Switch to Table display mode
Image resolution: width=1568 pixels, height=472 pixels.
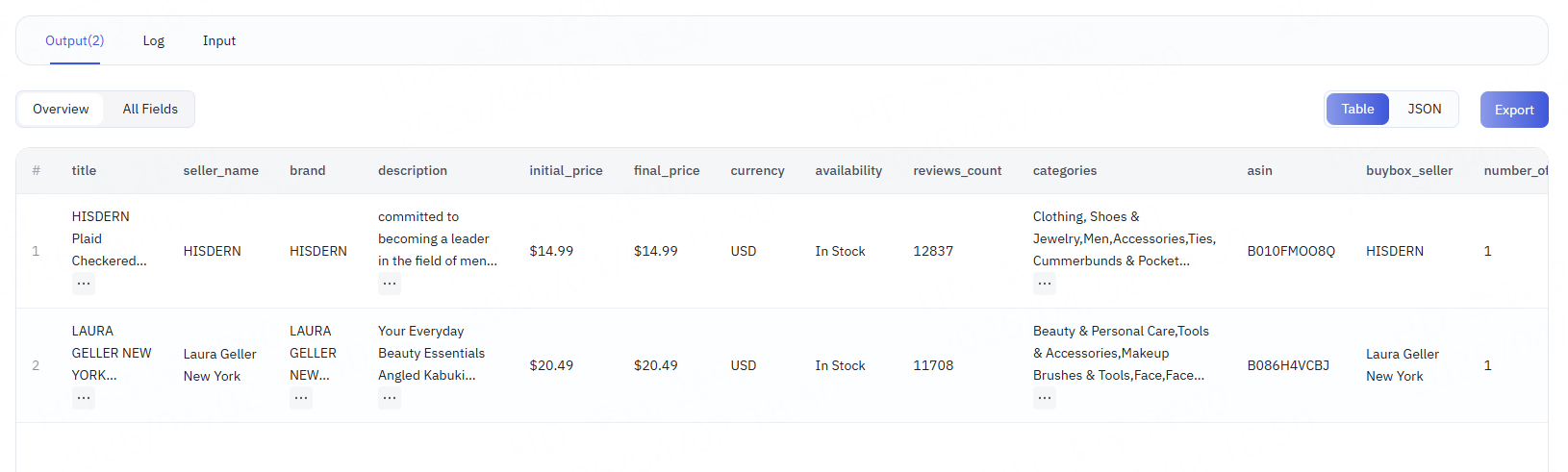point(1357,109)
